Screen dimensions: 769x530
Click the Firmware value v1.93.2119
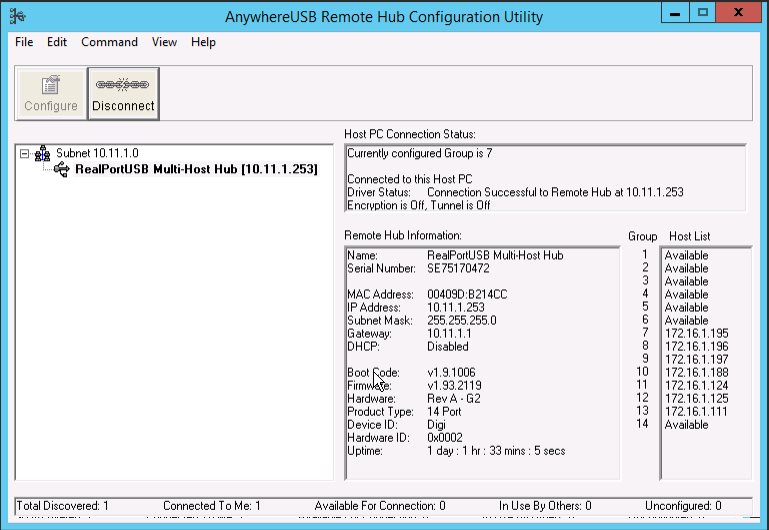(x=454, y=386)
